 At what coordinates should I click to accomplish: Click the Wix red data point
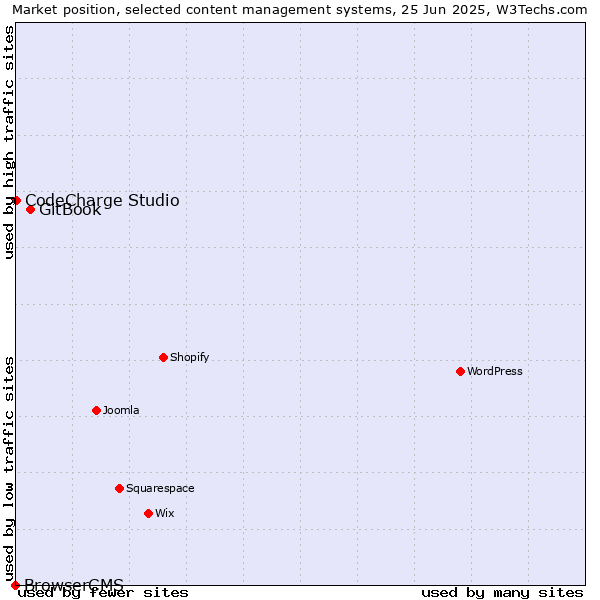coord(148,513)
